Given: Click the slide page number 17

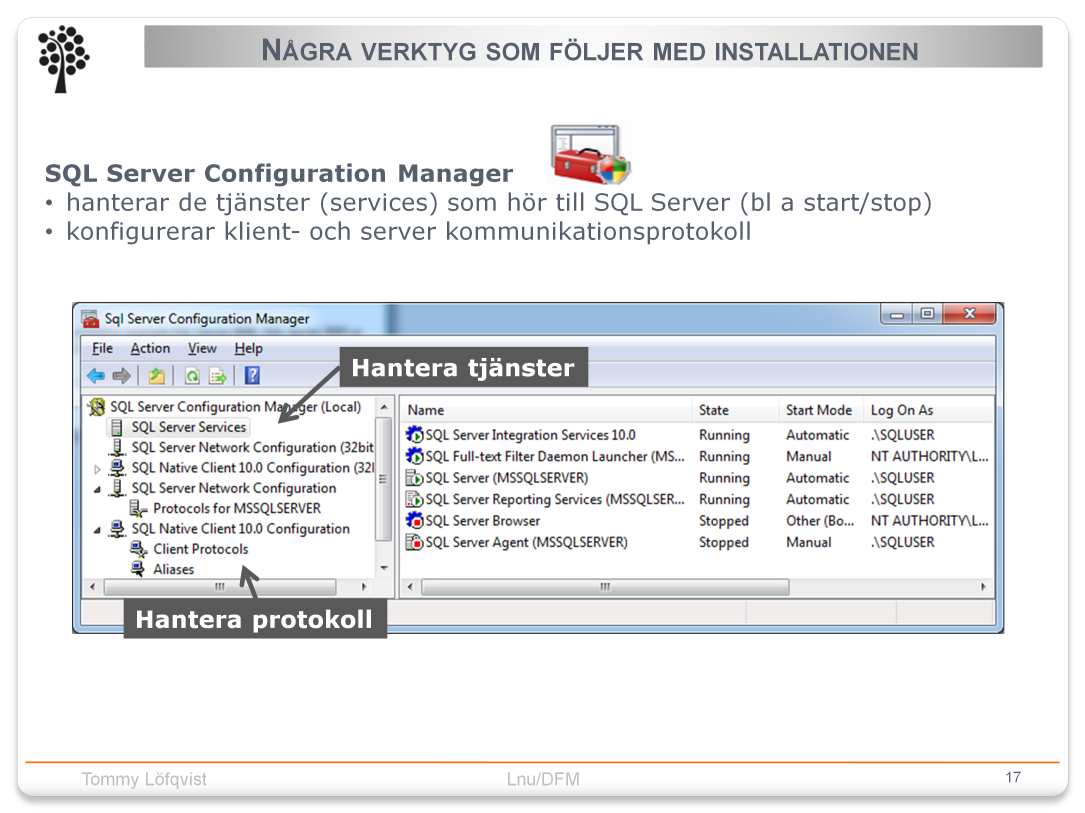Looking at the screenshot, I should coord(1013,778).
